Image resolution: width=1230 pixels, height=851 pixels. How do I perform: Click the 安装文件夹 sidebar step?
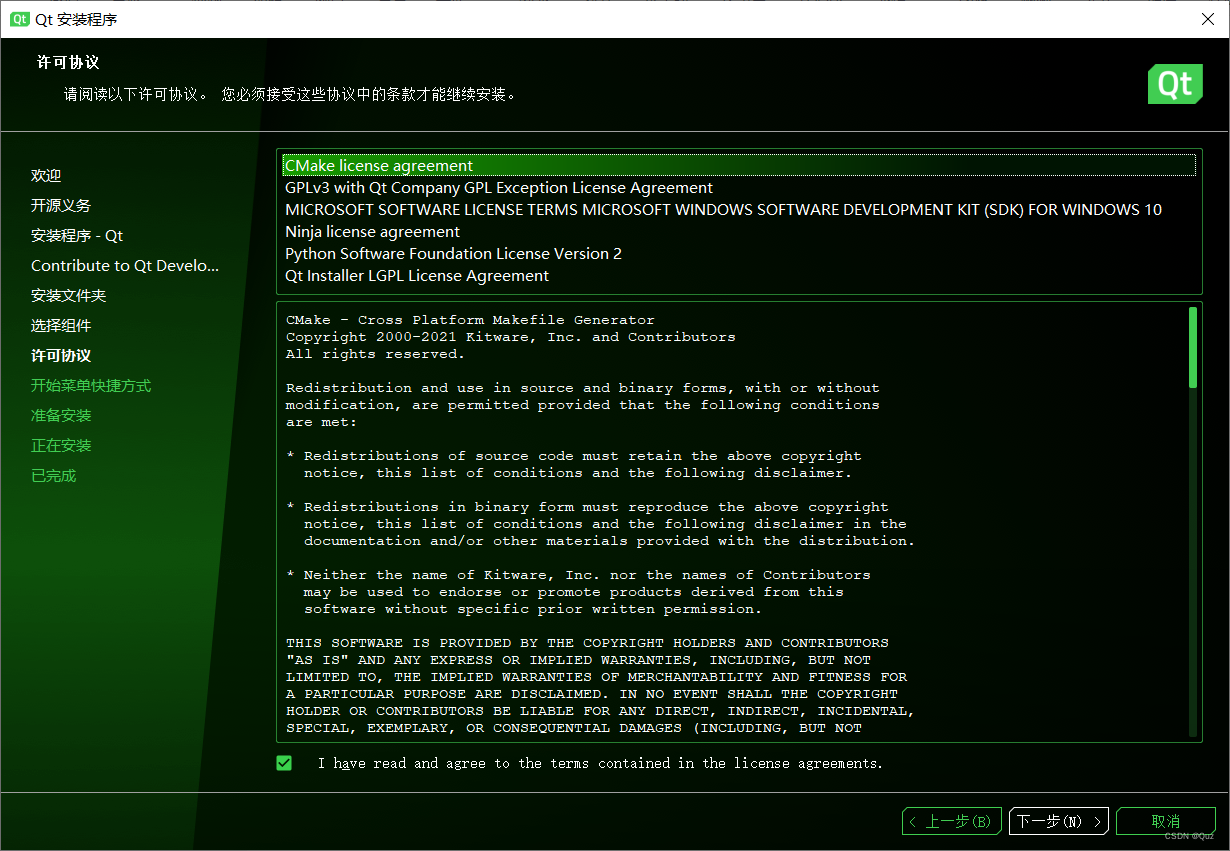tap(69, 296)
